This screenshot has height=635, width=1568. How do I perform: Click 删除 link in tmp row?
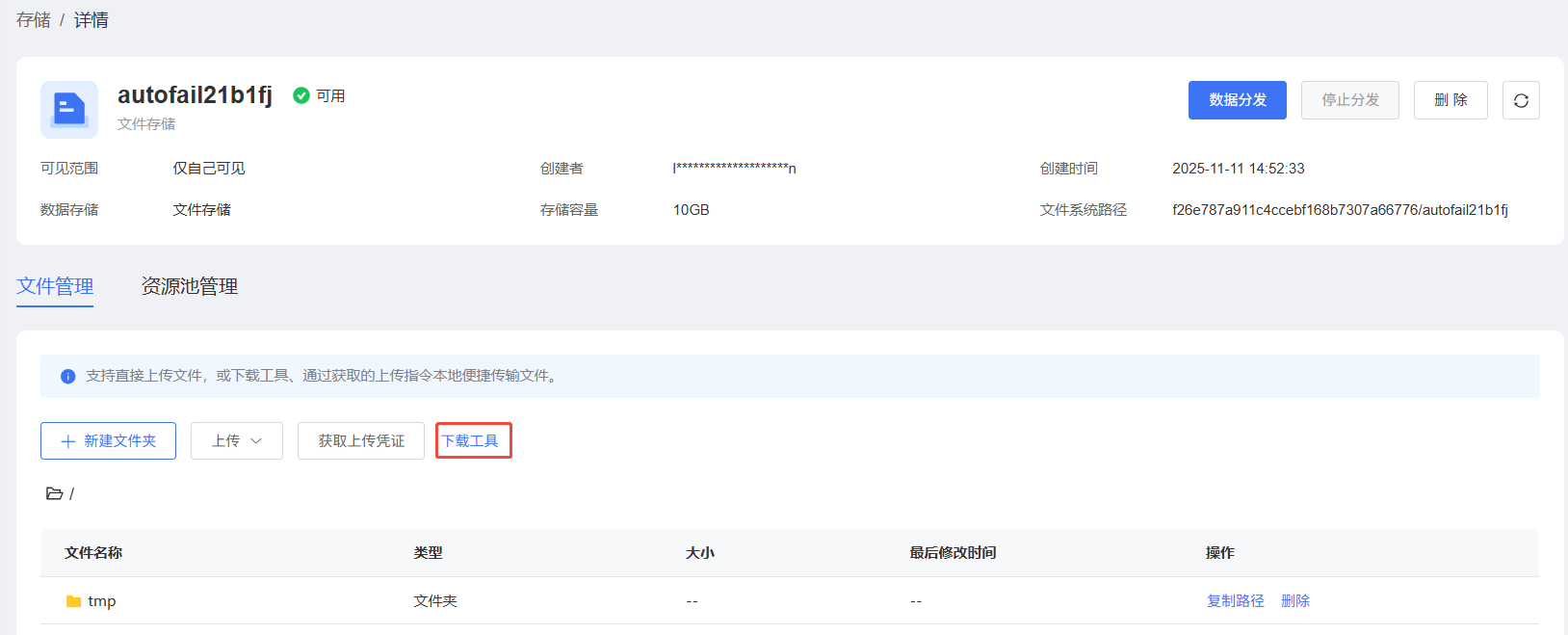pyautogui.click(x=1295, y=600)
